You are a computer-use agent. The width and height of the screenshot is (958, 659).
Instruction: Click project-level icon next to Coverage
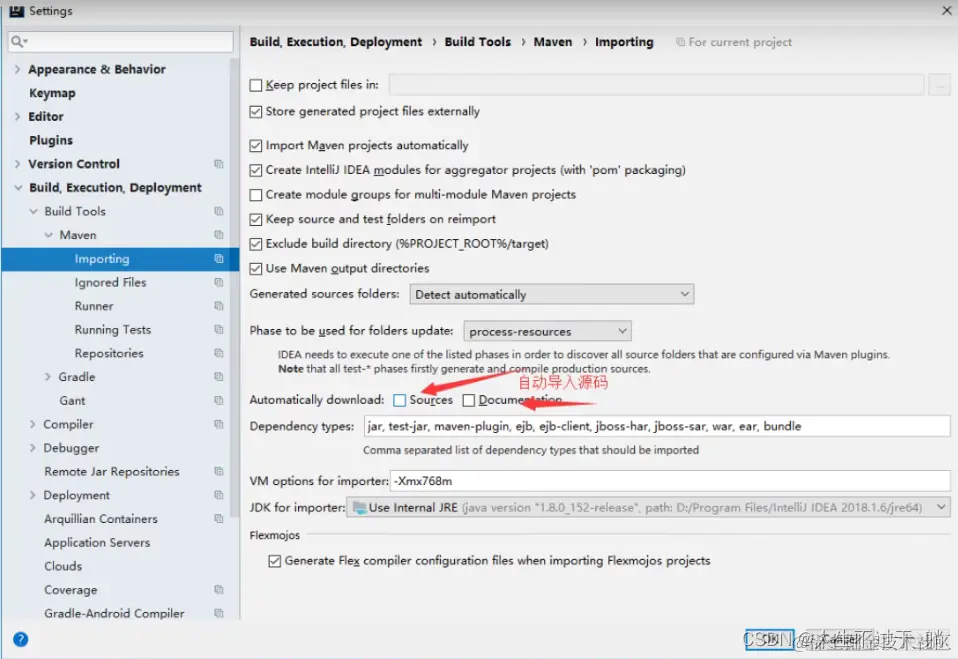[x=219, y=589]
